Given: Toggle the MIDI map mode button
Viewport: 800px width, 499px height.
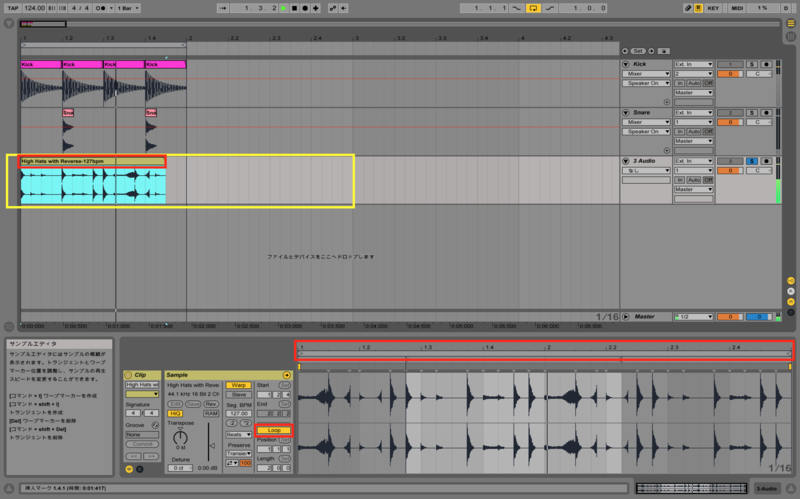Looking at the screenshot, I should coord(737,8).
